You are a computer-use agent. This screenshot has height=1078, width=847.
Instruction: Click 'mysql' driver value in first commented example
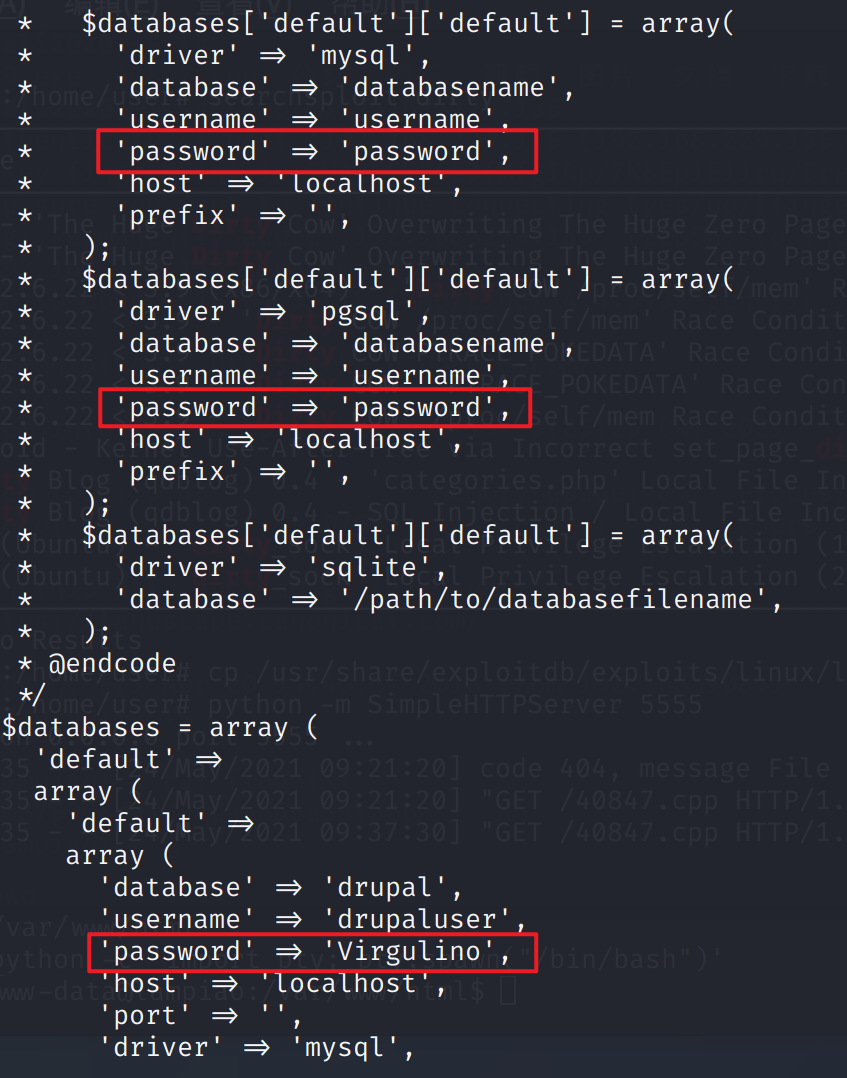pyautogui.click(x=371, y=55)
